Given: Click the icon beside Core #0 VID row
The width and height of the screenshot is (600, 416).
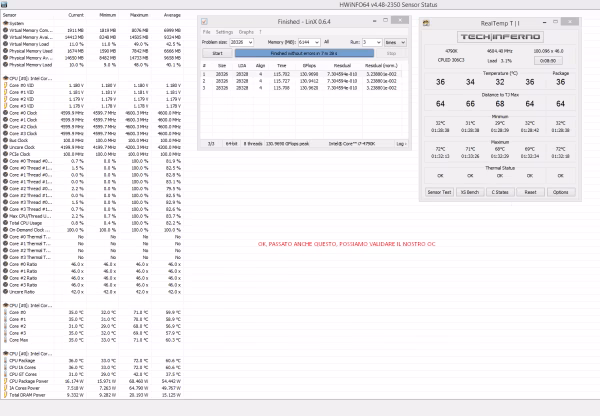Looking at the screenshot, I should coord(5,85).
